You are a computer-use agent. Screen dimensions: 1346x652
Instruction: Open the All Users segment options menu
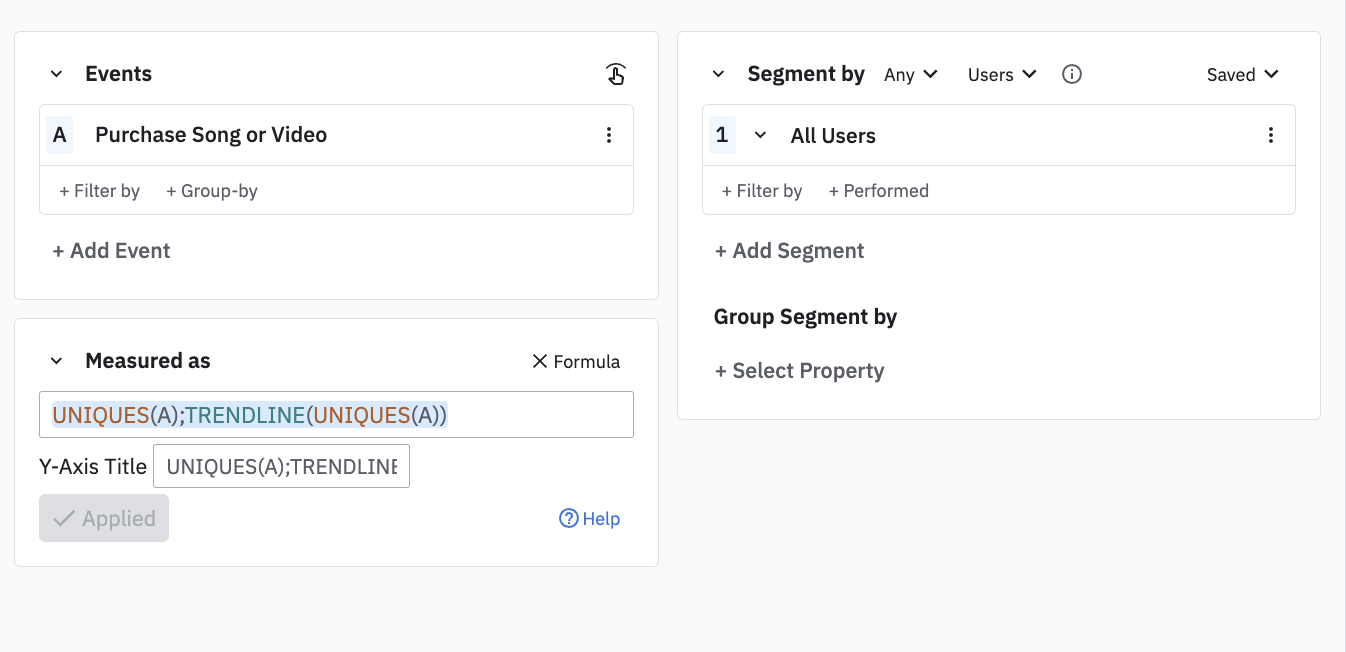(1271, 136)
